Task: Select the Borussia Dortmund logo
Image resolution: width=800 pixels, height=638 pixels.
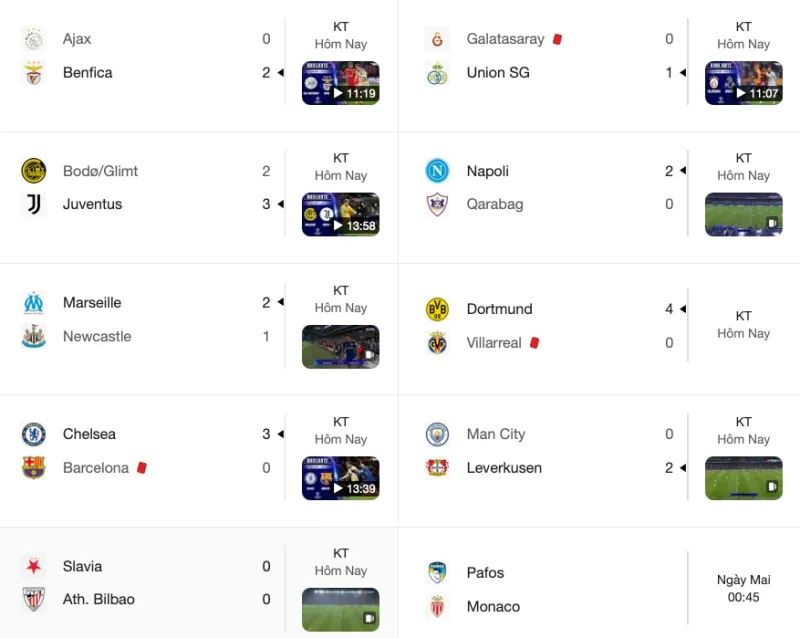Action: pos(437,308)
